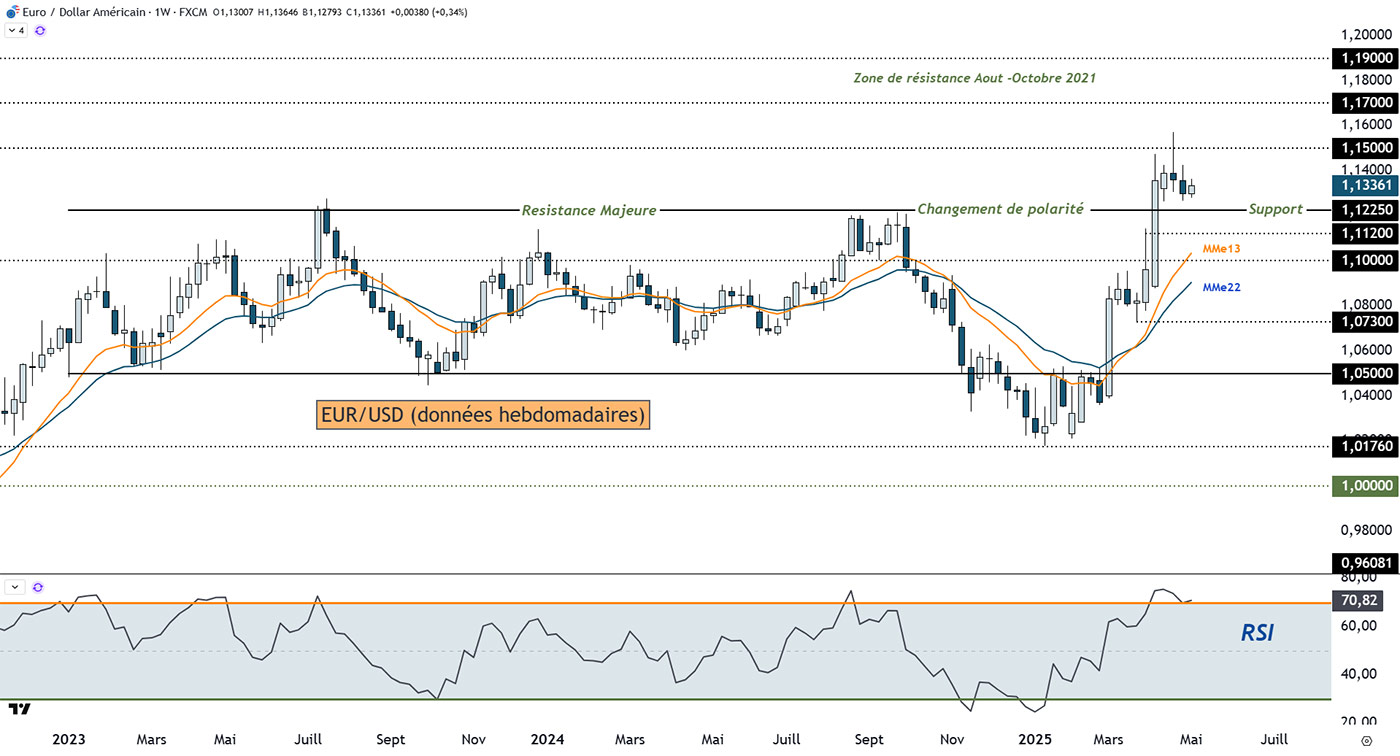Screen dimensions: 1400x756
Task: Click the green 1,00000 price level label
Action: 1364,485
